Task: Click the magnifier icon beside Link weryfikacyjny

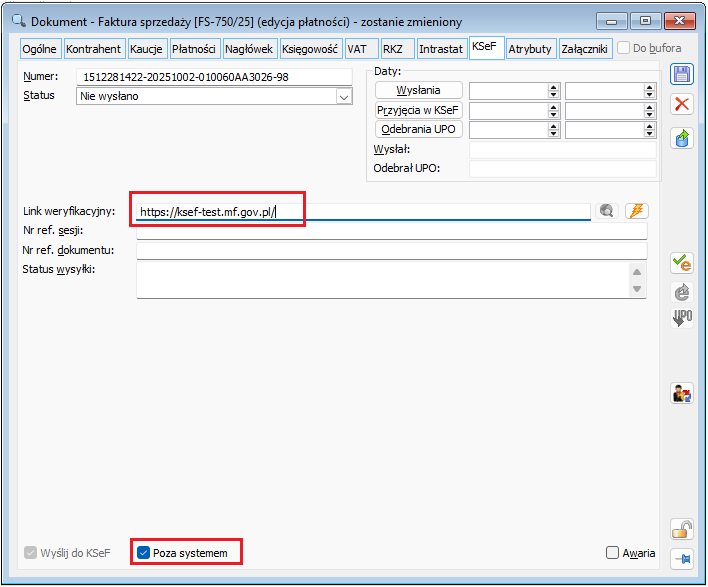Action: click(x=606, y=210)
